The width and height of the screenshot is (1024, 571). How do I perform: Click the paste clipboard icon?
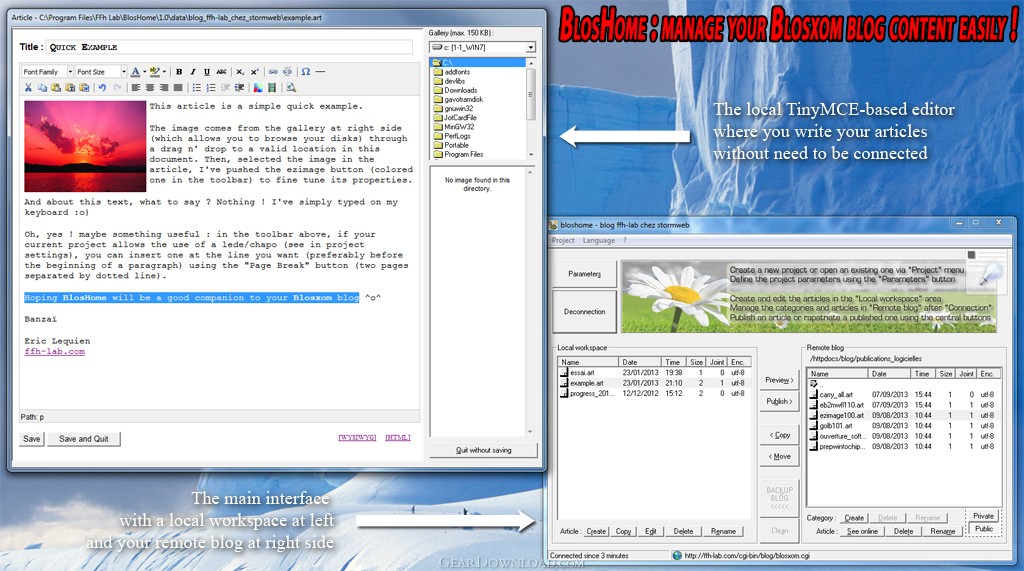(56, 88)
